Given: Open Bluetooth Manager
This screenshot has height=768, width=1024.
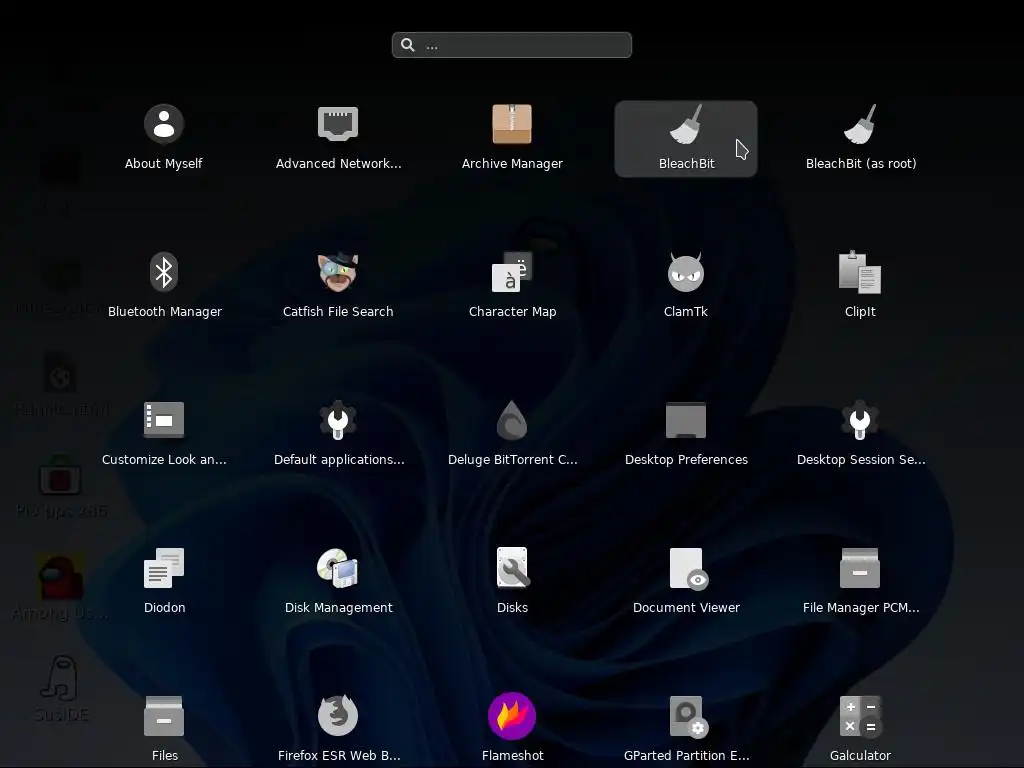Looking at the screenshot, I should pos(163,286).
